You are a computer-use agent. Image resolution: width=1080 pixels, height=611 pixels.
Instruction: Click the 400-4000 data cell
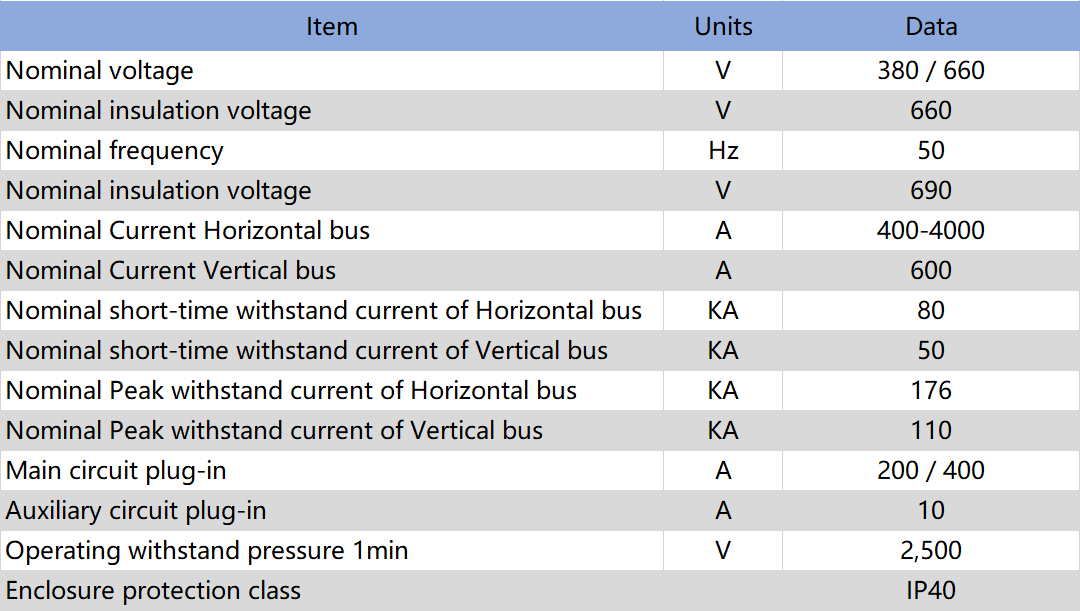[931, 230]
